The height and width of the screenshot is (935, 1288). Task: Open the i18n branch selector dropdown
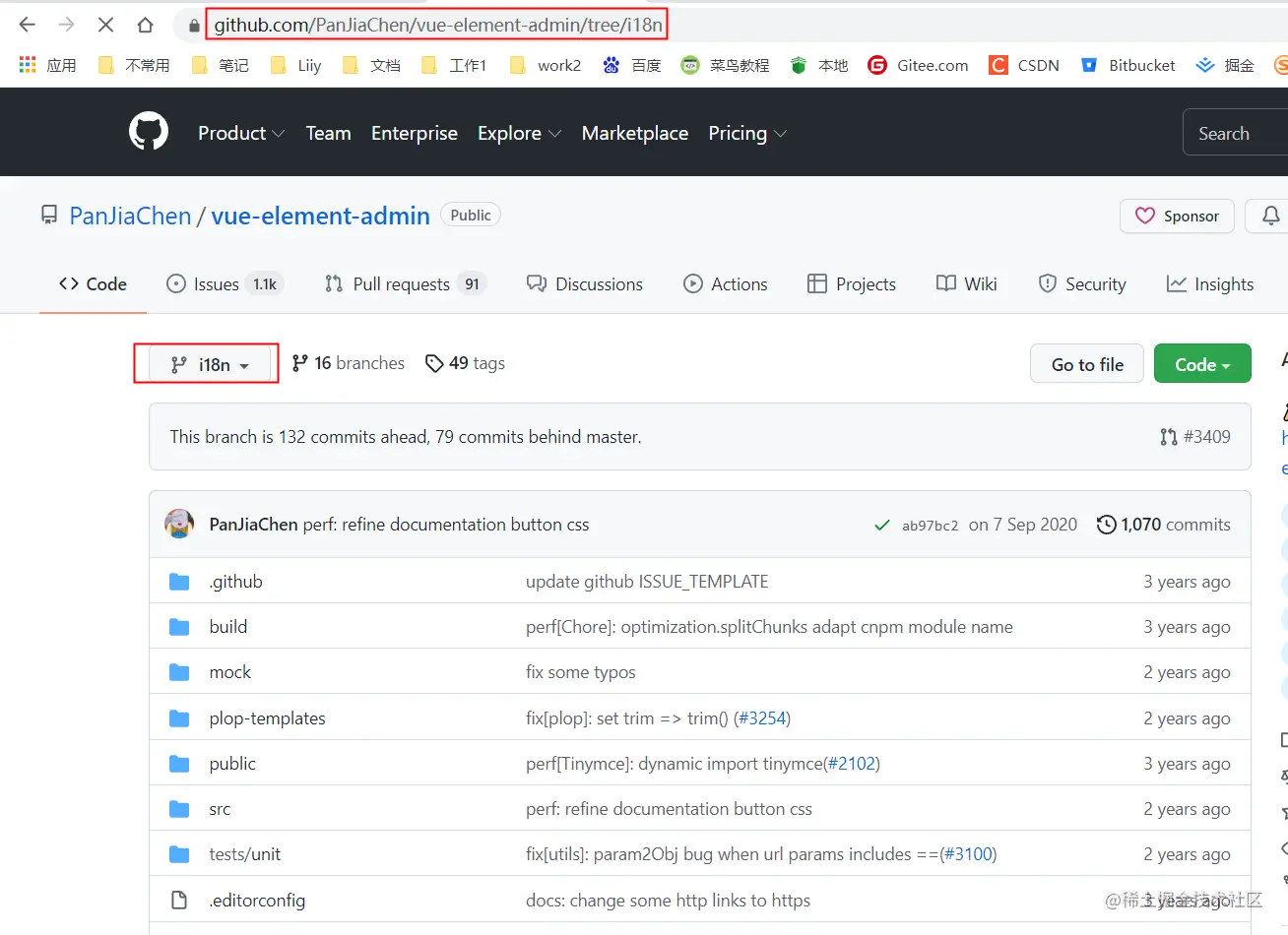click(208, 364)
